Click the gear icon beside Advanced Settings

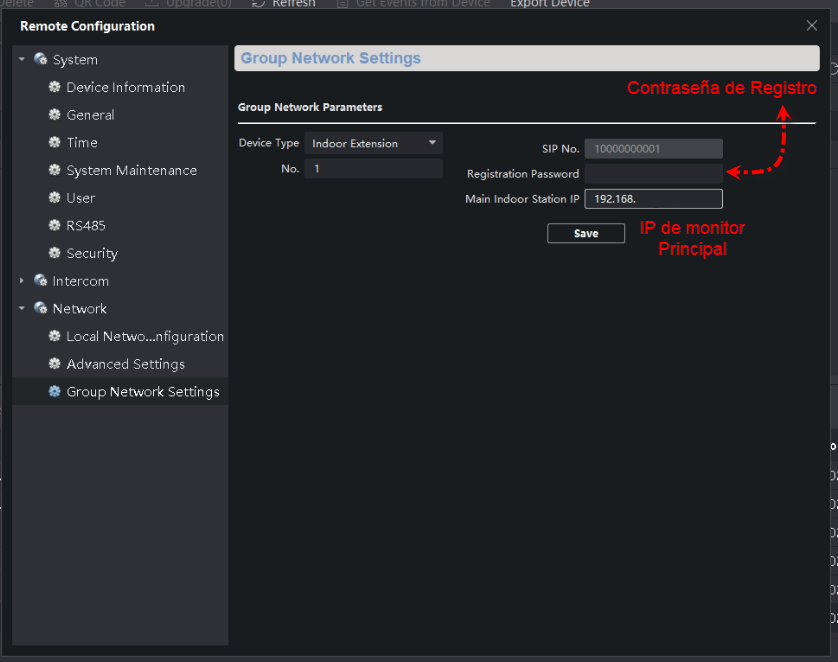(55, 364)
